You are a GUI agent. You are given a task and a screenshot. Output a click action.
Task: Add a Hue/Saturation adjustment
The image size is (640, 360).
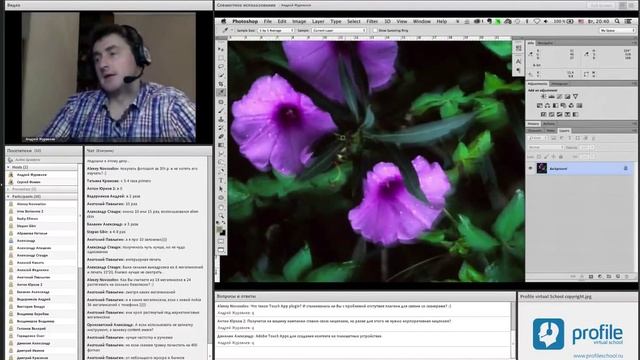(540, 105)
